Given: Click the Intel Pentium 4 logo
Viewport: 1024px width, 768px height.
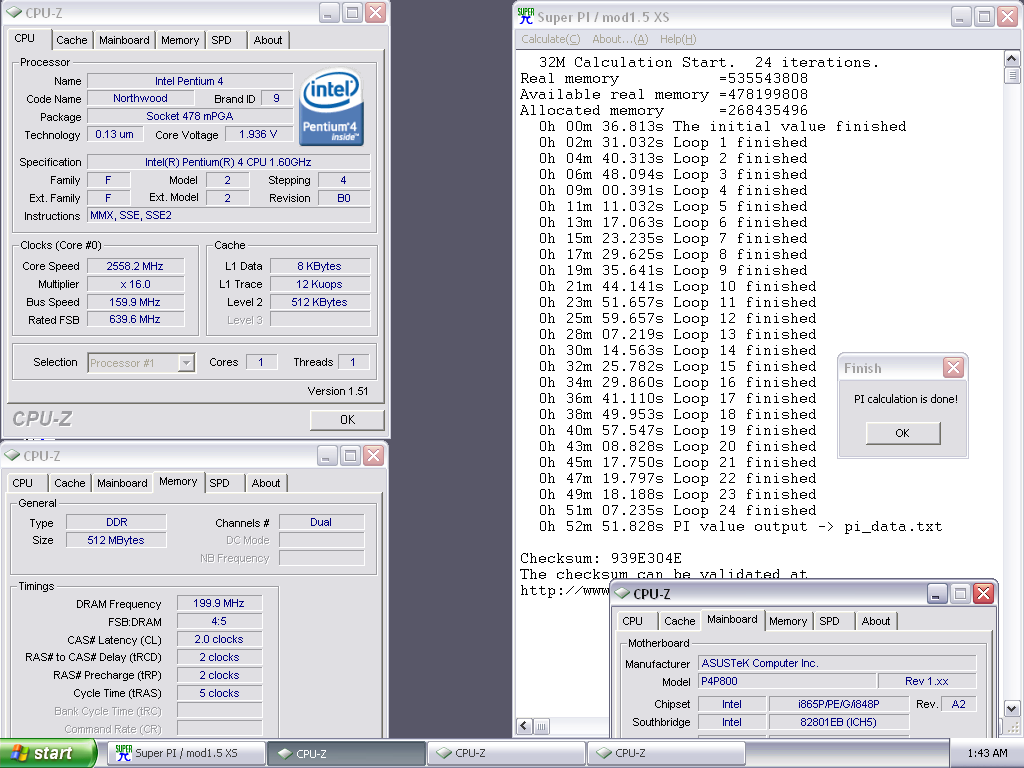Looking at the screenshot, I should [x=332, y=107].
